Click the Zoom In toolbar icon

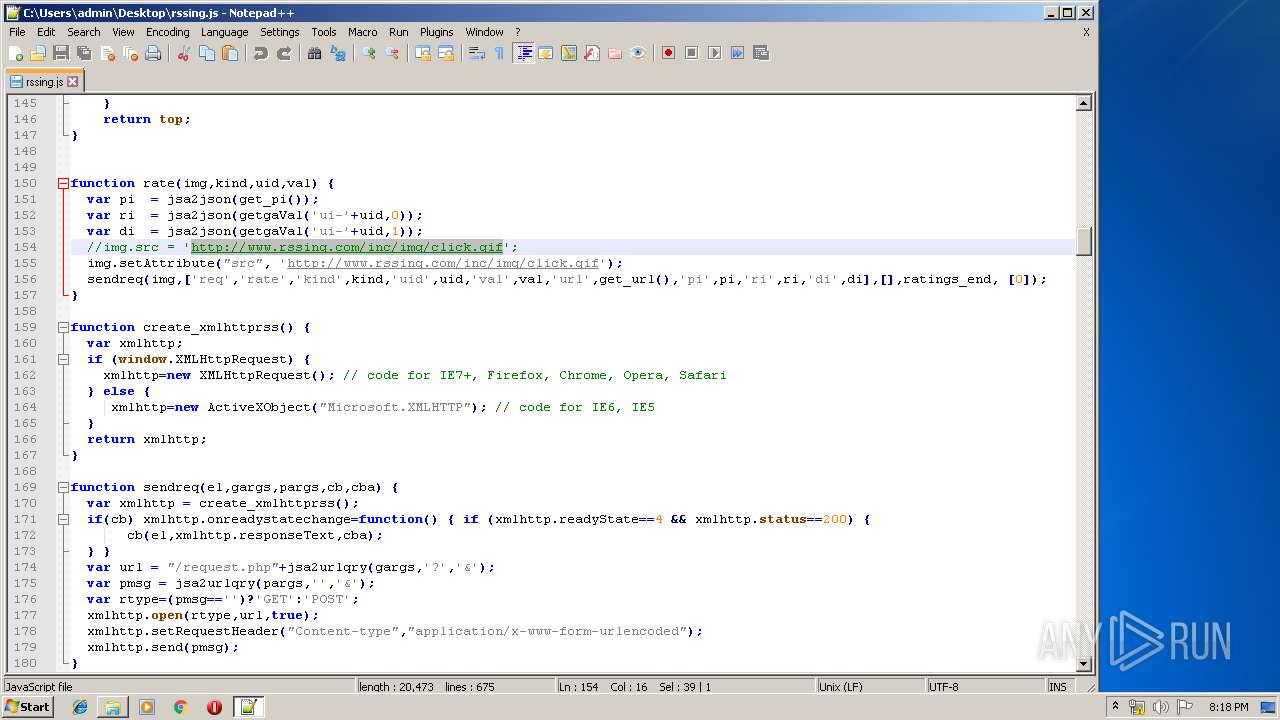369,53
